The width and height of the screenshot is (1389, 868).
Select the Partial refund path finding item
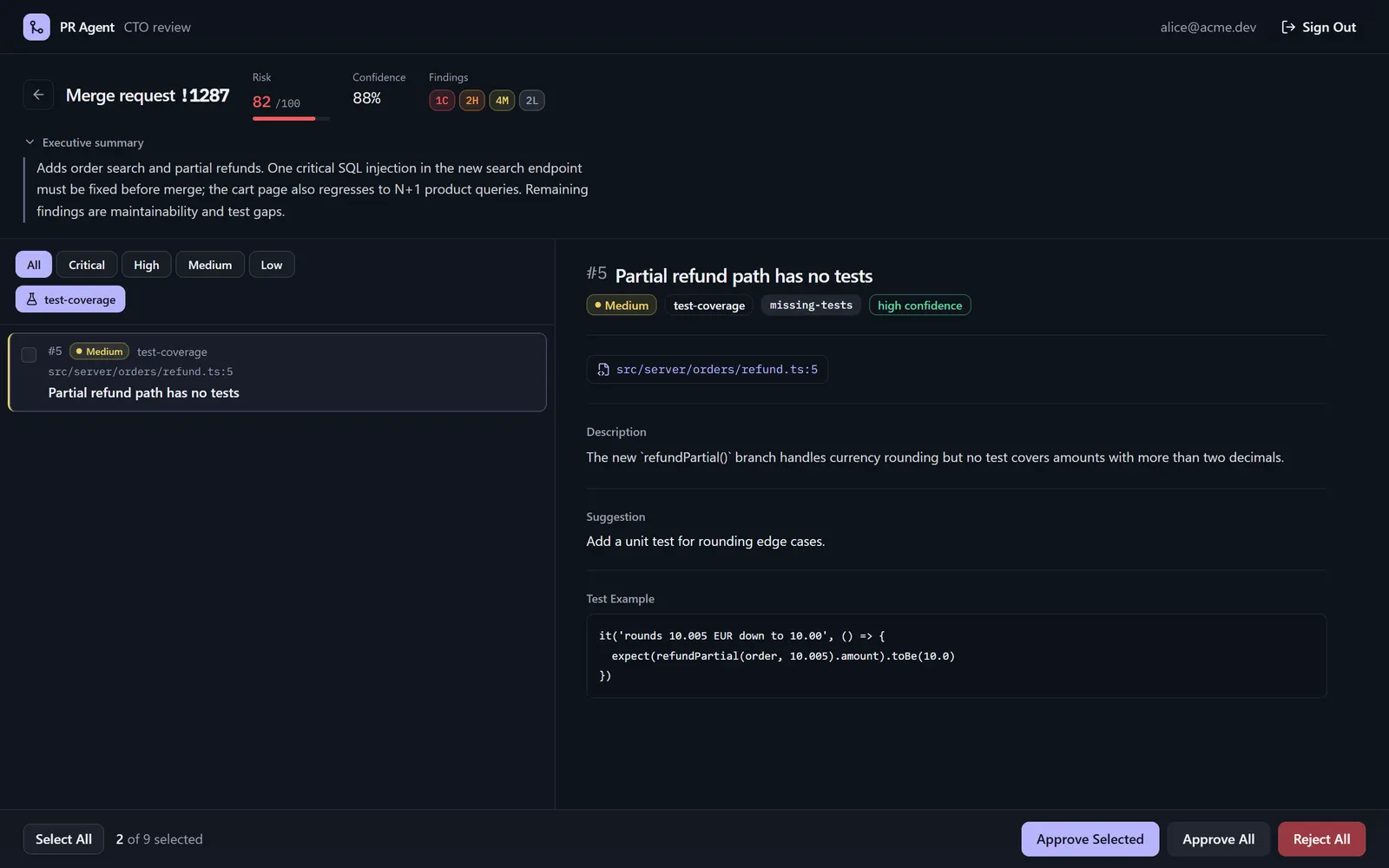tap(277, 372)
